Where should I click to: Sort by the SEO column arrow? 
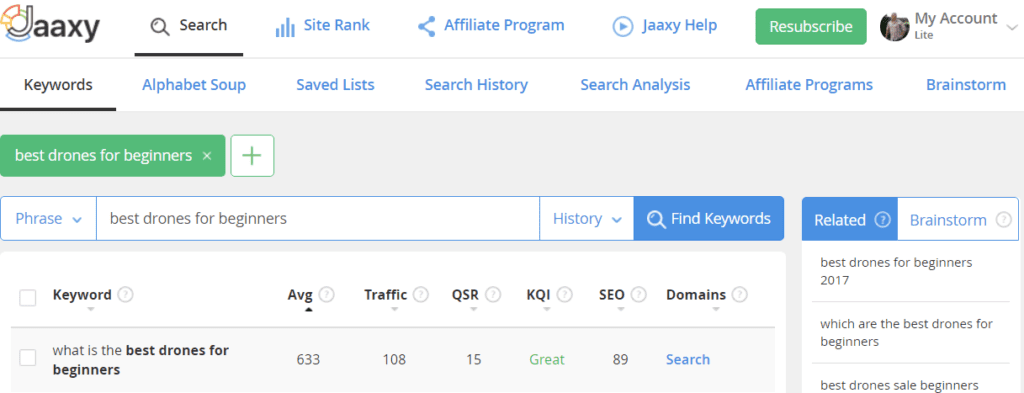[x=620, y=309]
